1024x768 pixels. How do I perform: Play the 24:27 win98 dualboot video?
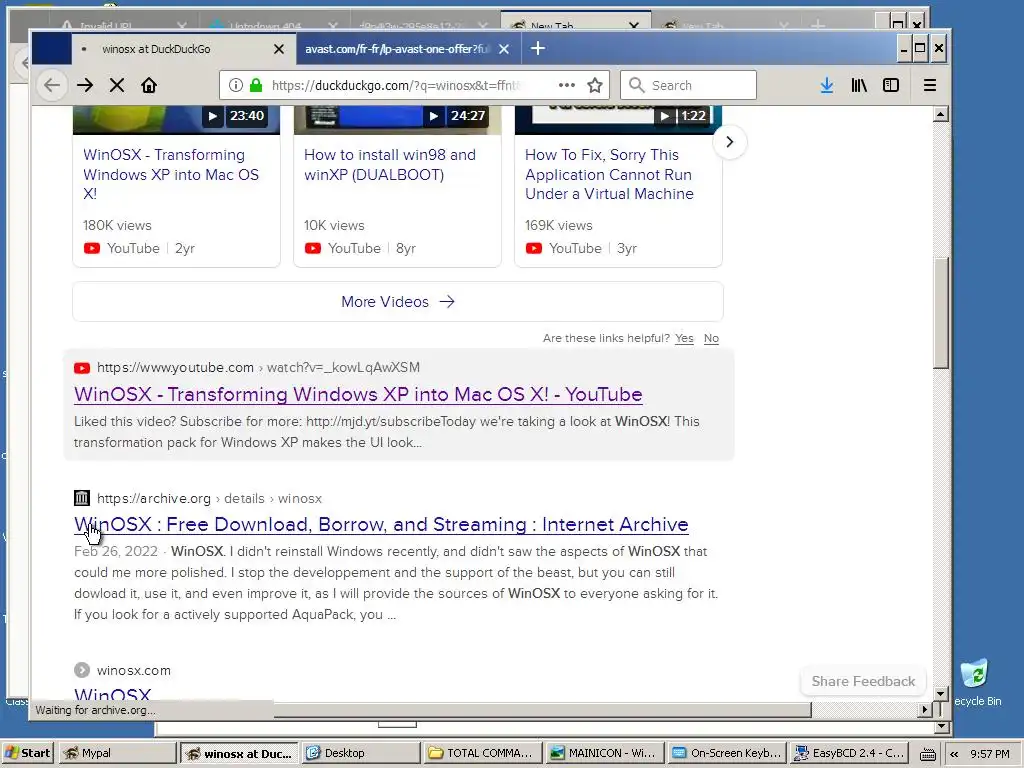pos(397,120)
